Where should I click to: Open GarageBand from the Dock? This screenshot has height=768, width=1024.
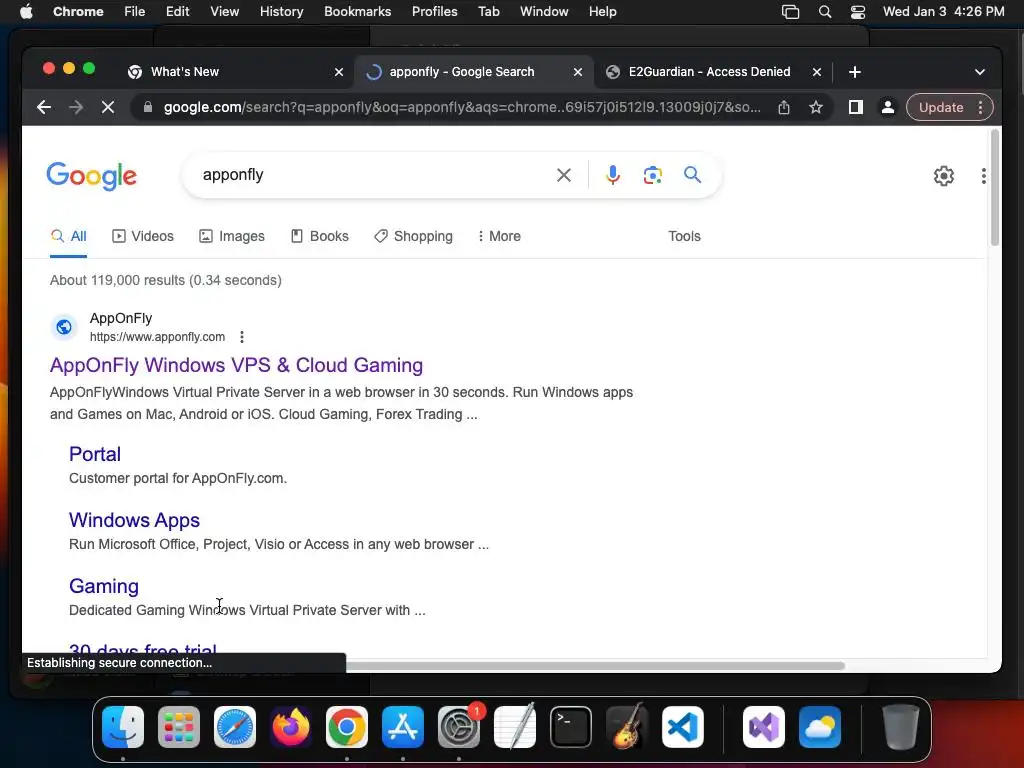click(x=627, y=727)
